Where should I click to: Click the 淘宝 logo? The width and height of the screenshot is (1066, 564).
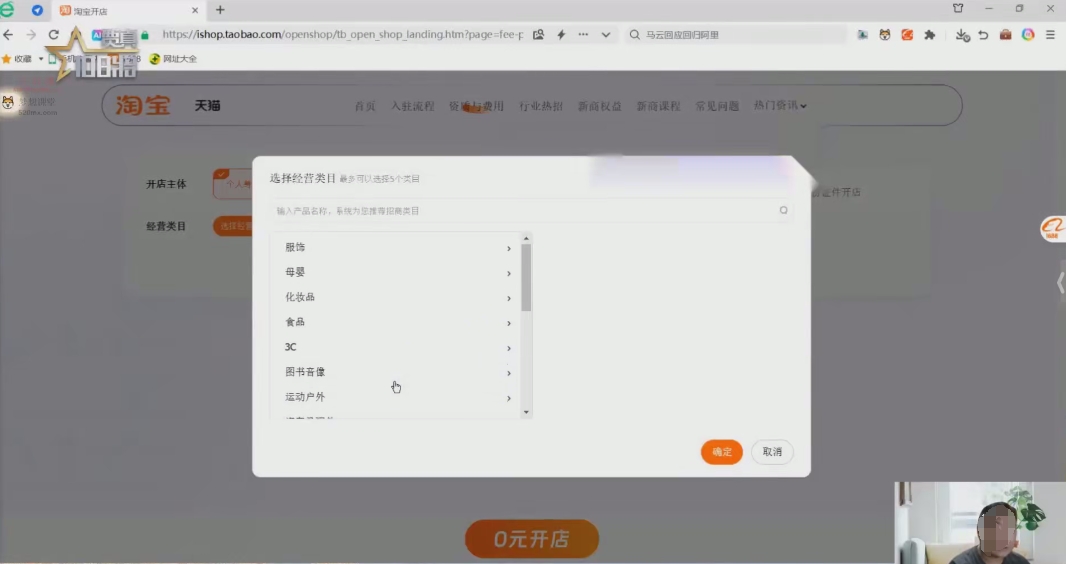click(143, 105)
